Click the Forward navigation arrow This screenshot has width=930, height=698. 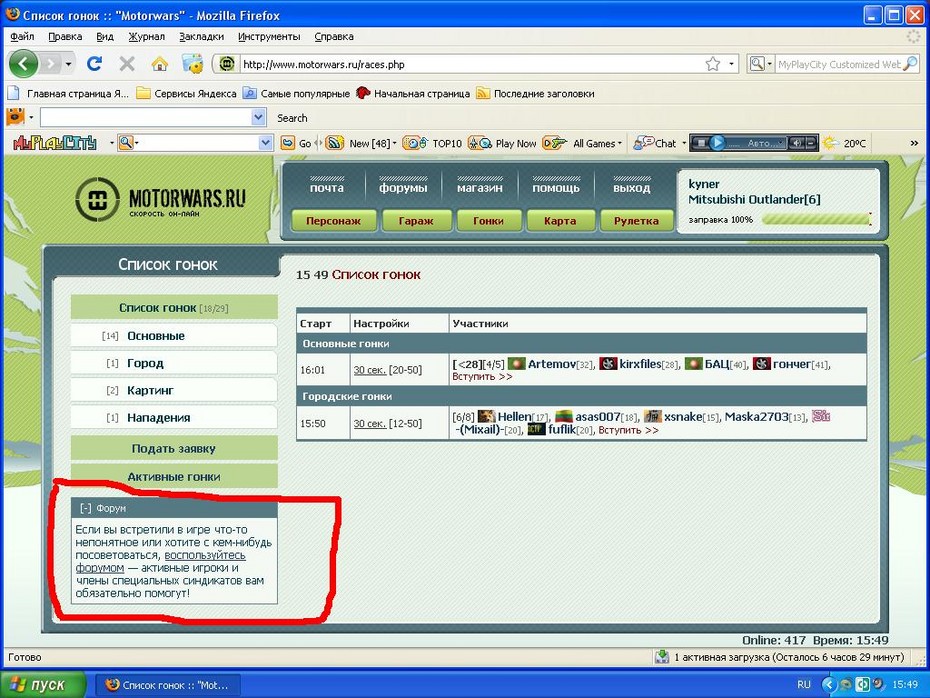[x=52, y=63]
